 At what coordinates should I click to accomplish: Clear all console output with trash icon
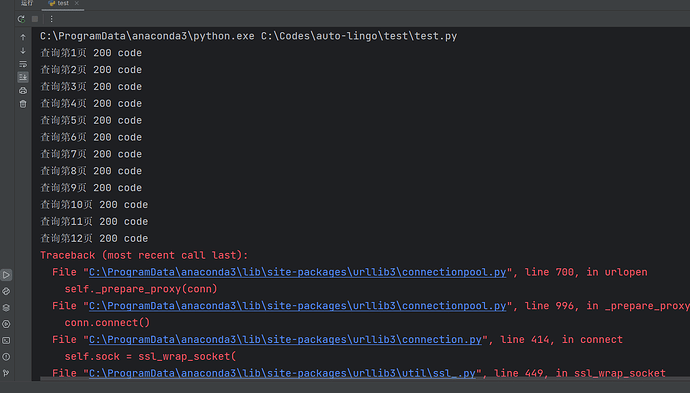[x=23, y=104]
